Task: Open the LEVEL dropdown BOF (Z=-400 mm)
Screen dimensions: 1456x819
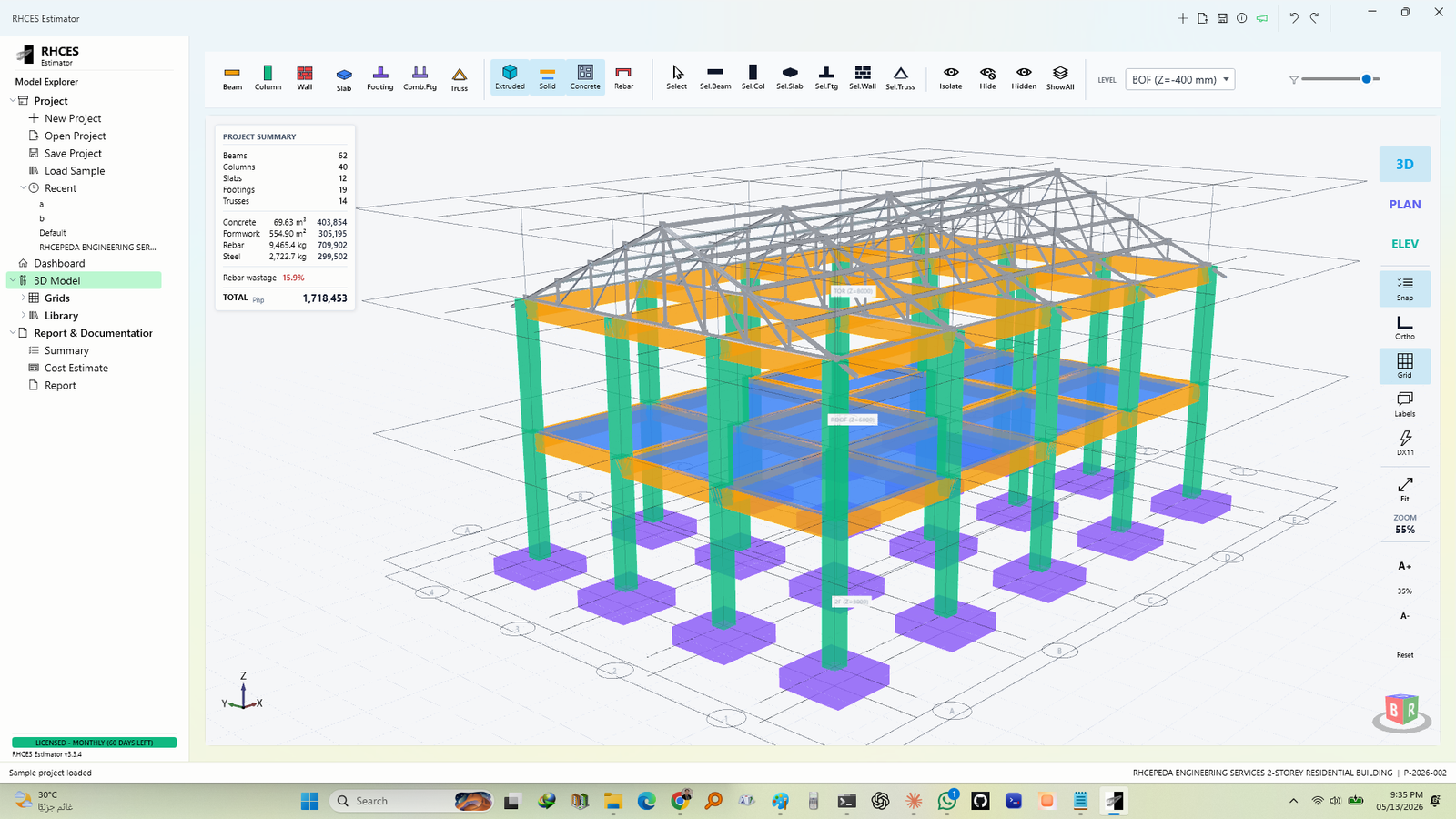Action: click(x=1180, y=79)
